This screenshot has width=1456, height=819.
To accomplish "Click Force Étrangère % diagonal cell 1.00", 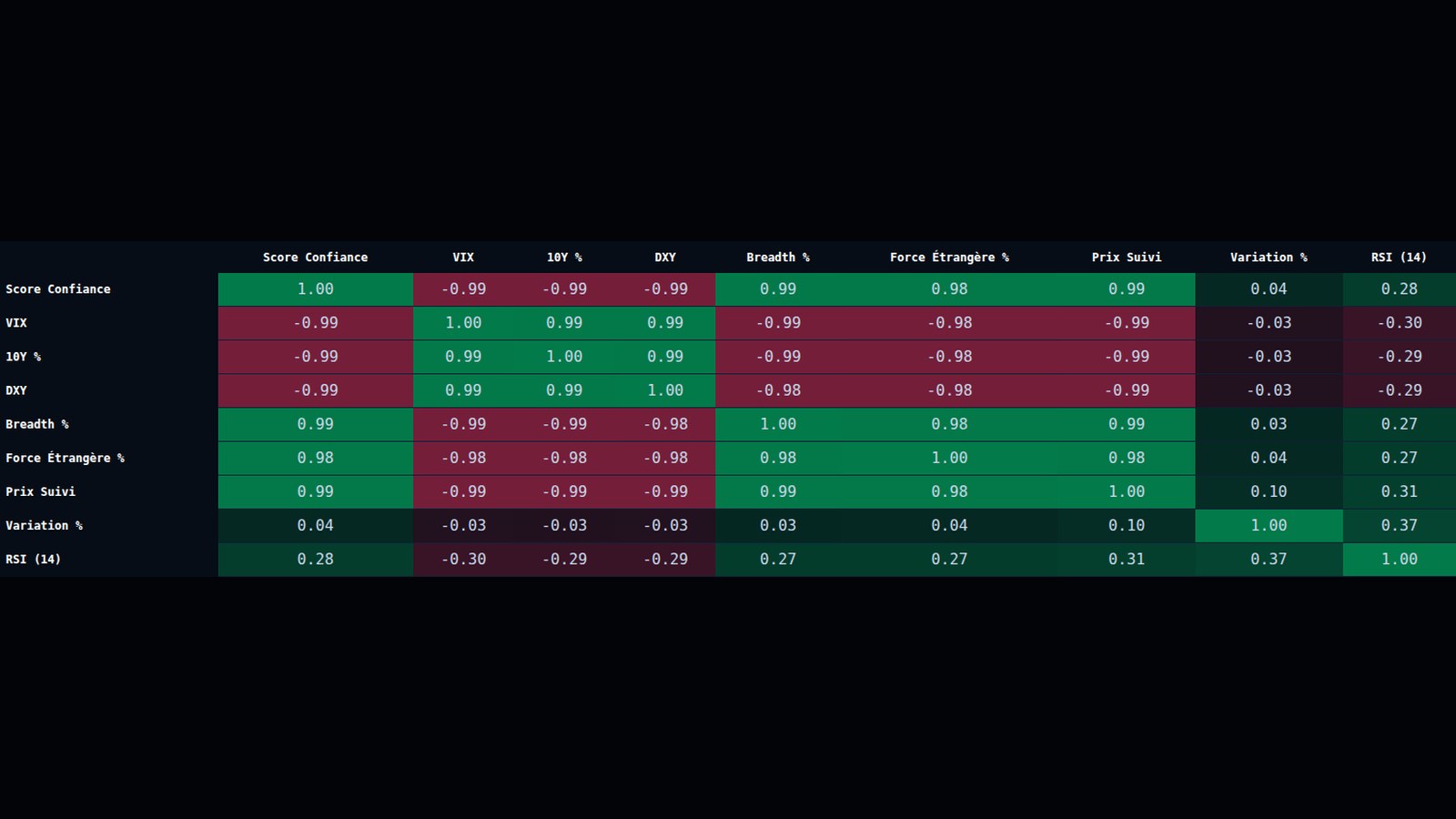I will [949, 458].
